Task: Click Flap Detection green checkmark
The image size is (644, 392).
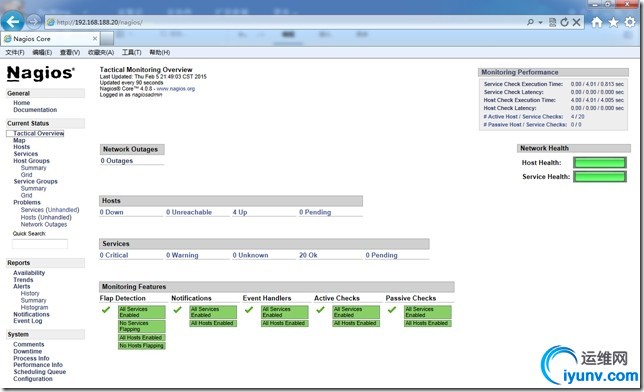Action: pos(106,310)
